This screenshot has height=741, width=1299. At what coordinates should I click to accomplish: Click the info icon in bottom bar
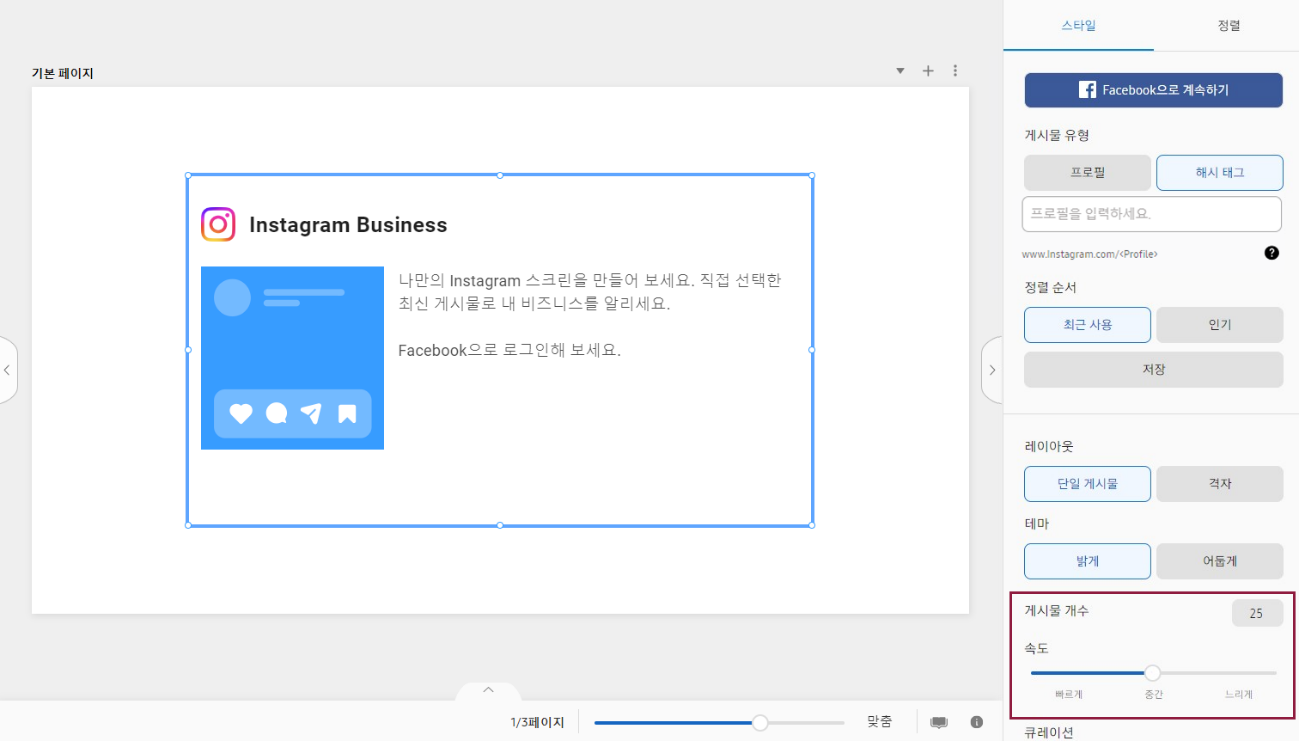click(976, 722)
